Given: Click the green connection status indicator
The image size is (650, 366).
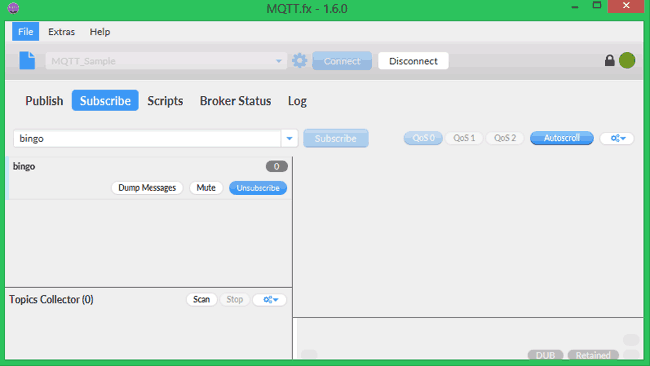Looking at the screenshot, I should pos(627,61).
